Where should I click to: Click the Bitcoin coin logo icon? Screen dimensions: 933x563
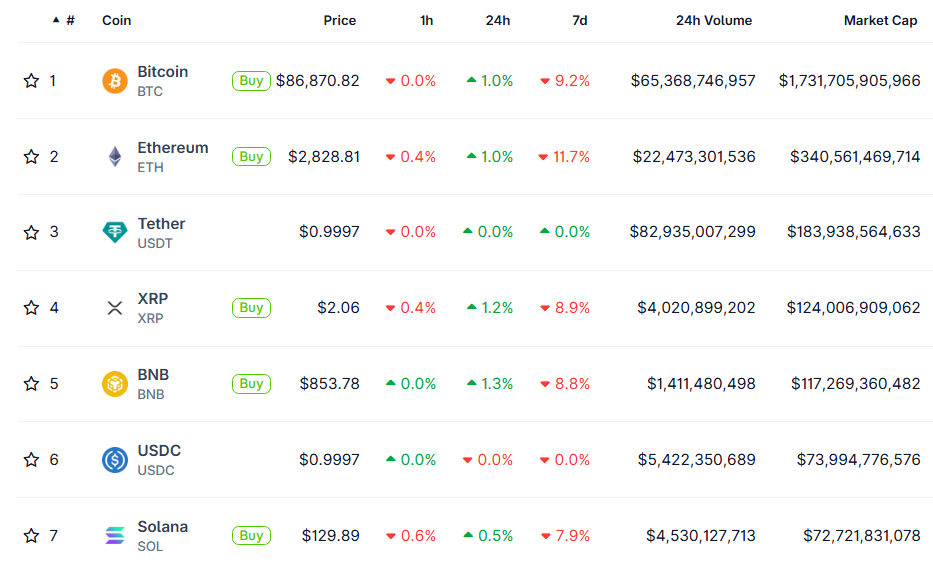tap(115, 81)
